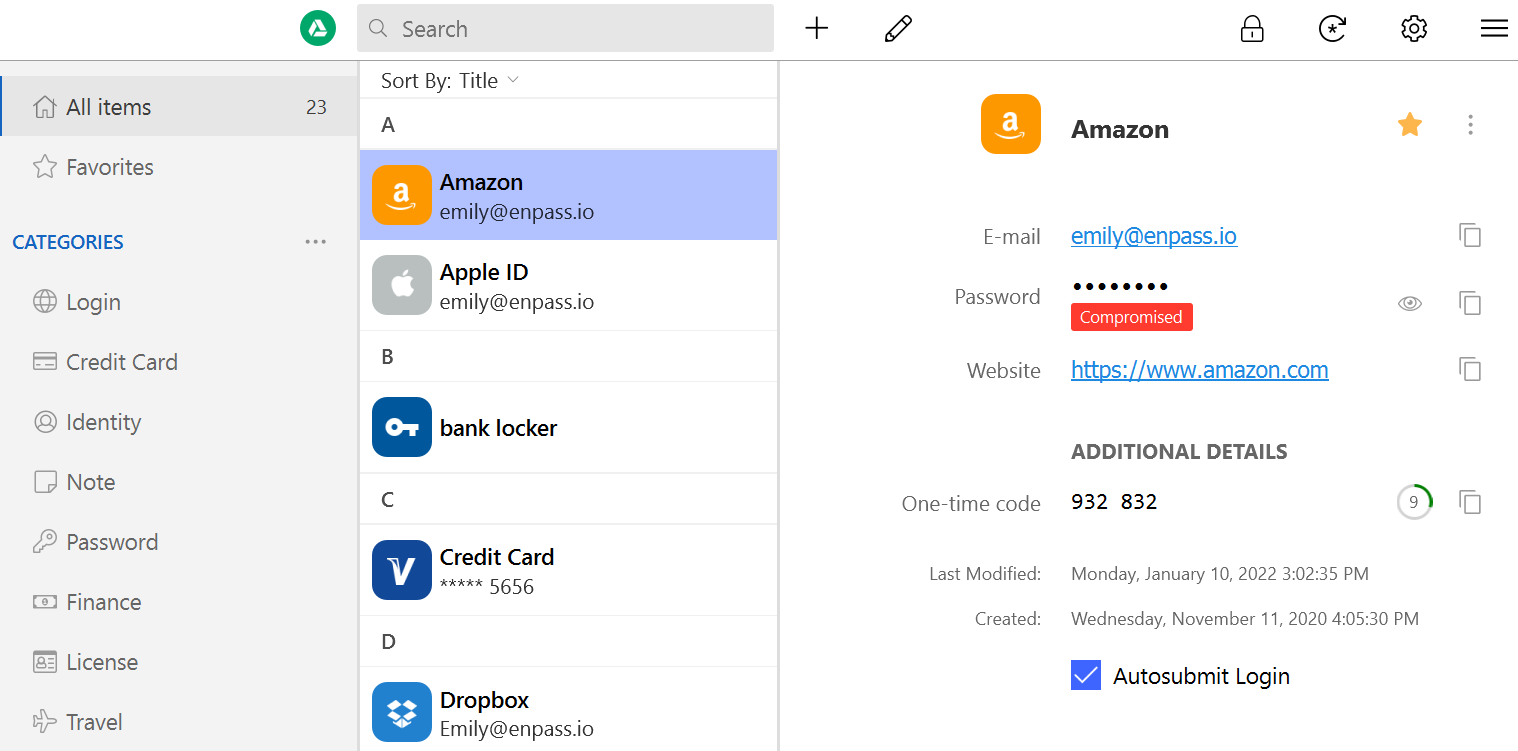1518x751 pixels.
Task: Open the Amazon item's three-dot menu
Action: [1470, 125]
